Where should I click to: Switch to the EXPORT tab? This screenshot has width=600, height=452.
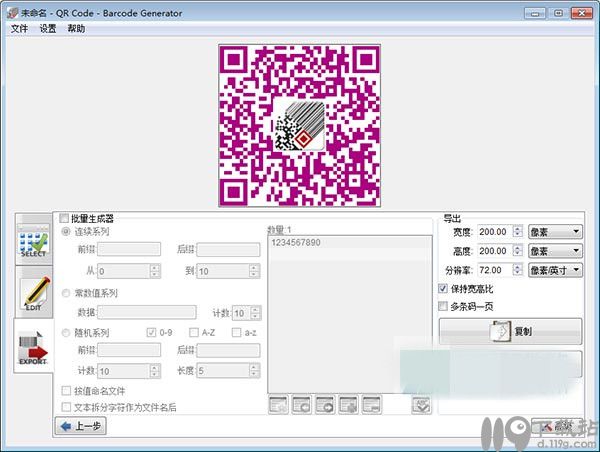pos(34,346)
